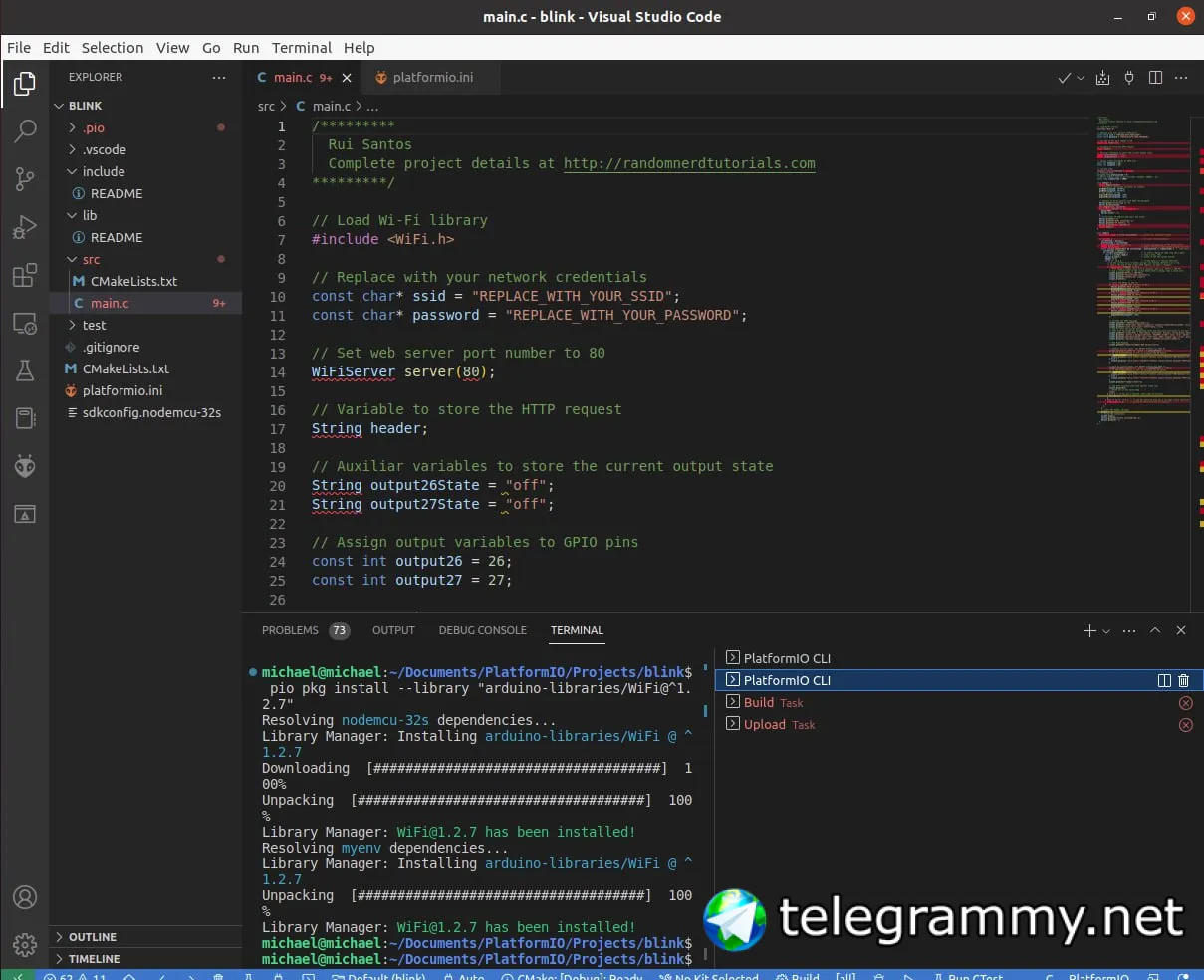The height and width of the screenshot is (980, 1204).
Task: Open the Source Control view
Action: coord(25,179)
